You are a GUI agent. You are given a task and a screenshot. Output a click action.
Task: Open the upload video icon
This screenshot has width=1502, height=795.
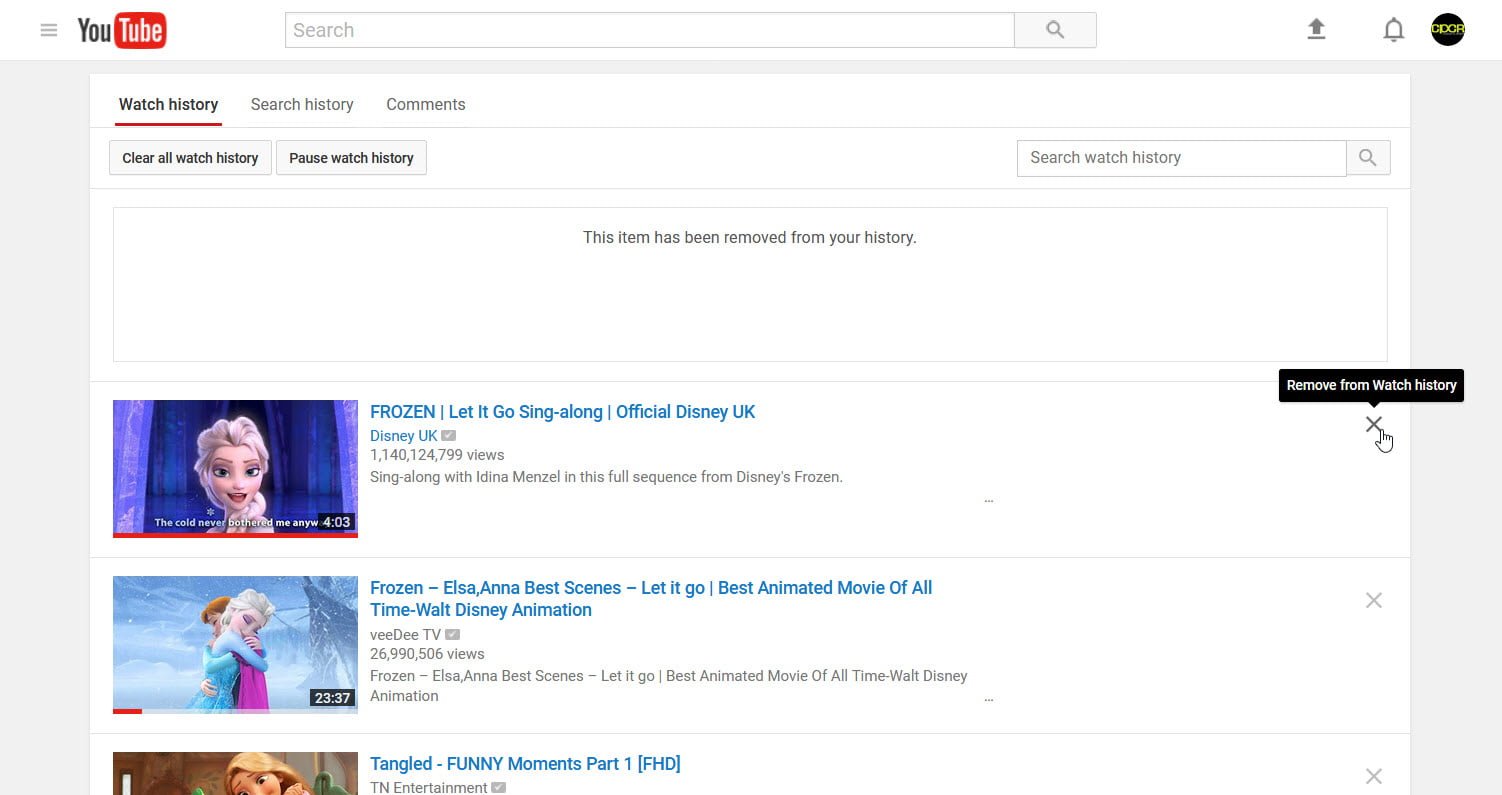tap(1316, 30)
